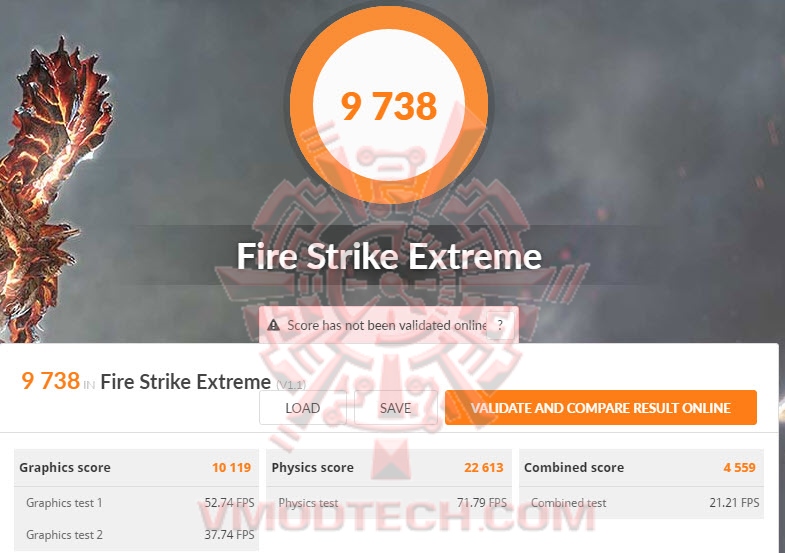Click the Combined test row

pos(641,502)
